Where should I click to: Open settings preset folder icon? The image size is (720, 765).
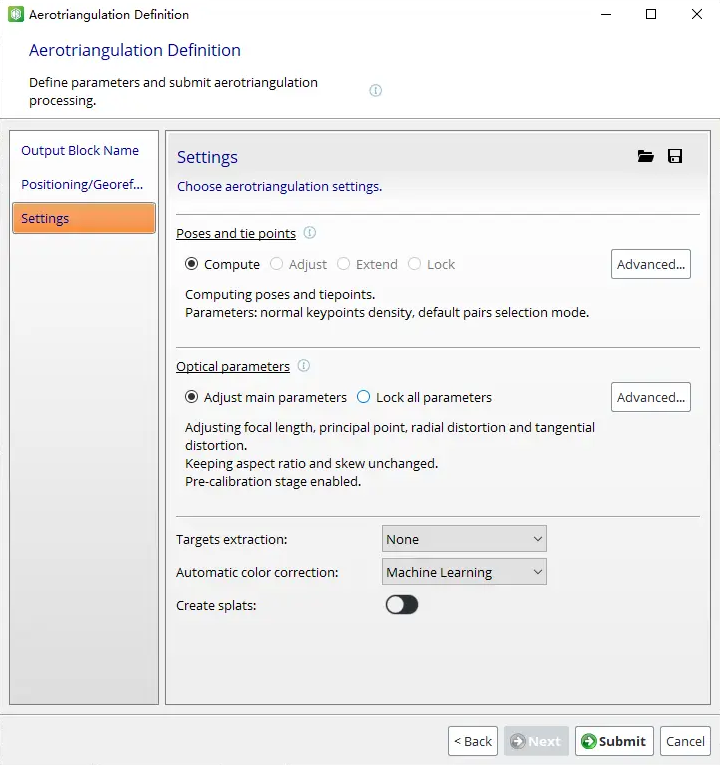click(x=645, y=156)
